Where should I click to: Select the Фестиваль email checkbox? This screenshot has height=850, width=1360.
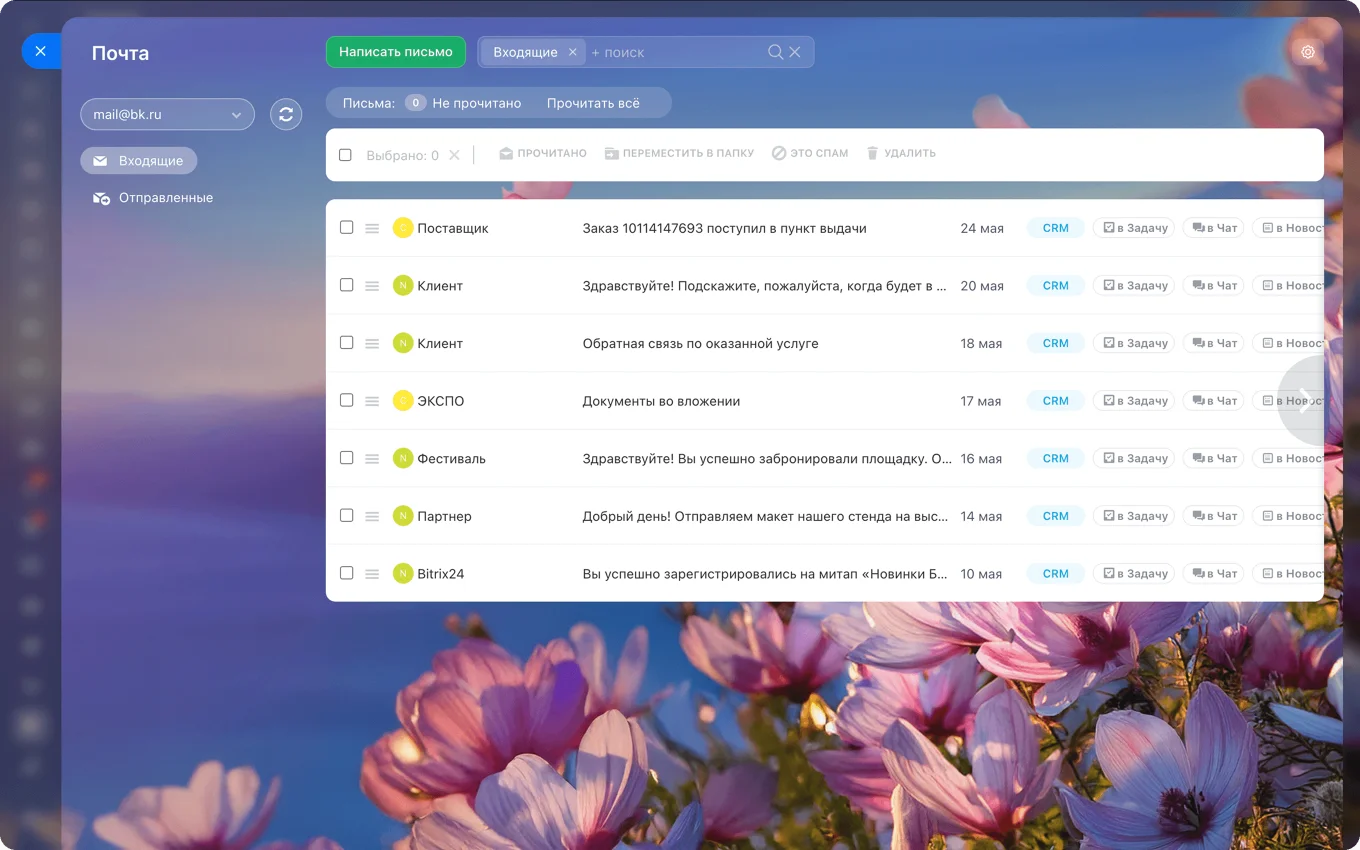click(x=346, y=458)
